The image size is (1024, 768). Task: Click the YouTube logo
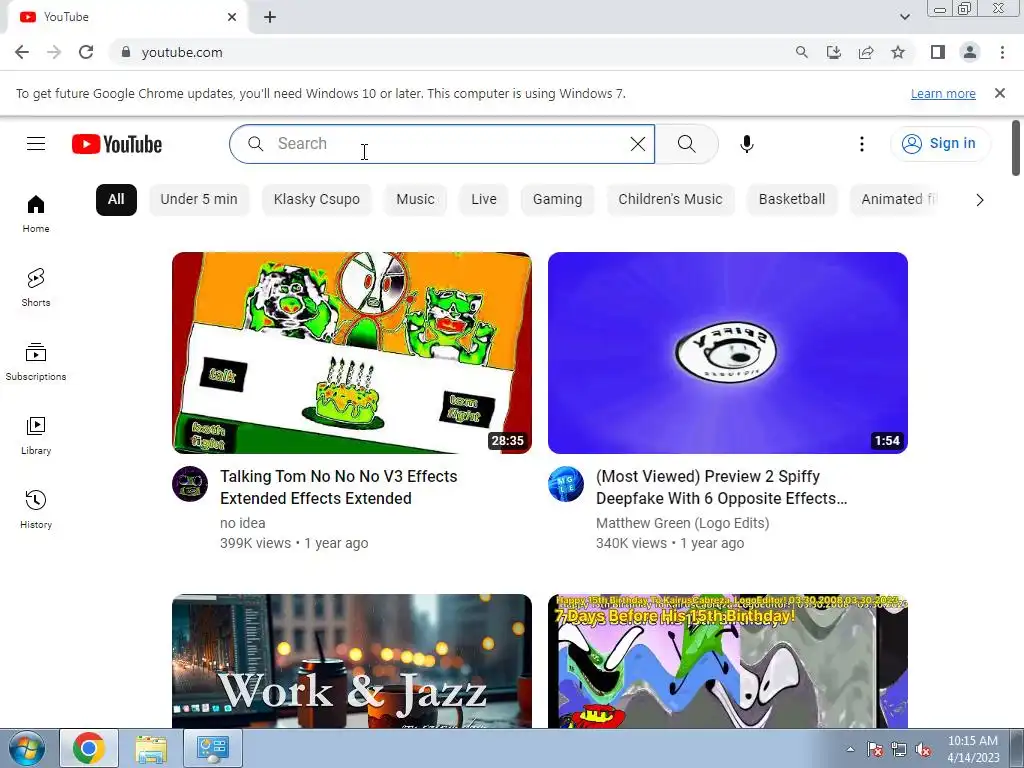click(x=117, y=144)
